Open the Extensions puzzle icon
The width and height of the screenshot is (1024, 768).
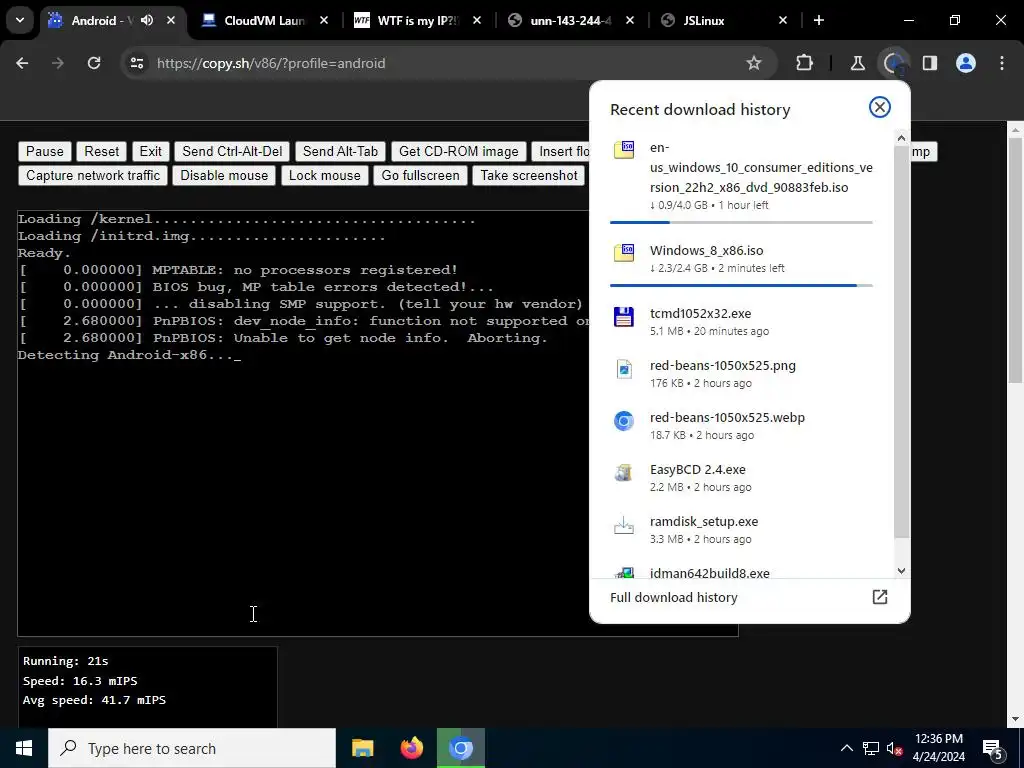click(x=805, y=63)
